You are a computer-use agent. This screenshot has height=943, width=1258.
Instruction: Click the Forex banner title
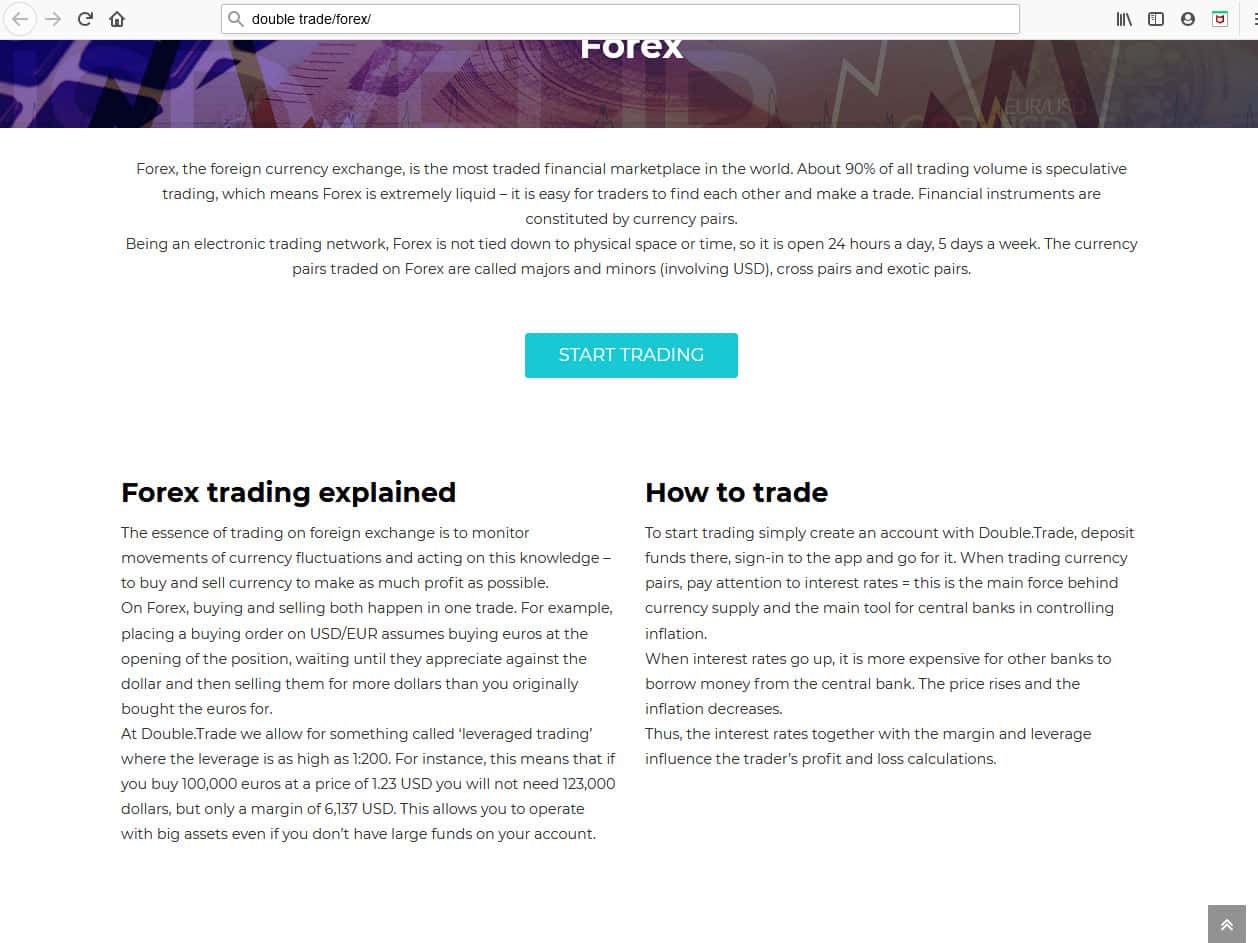click(631, 48)
